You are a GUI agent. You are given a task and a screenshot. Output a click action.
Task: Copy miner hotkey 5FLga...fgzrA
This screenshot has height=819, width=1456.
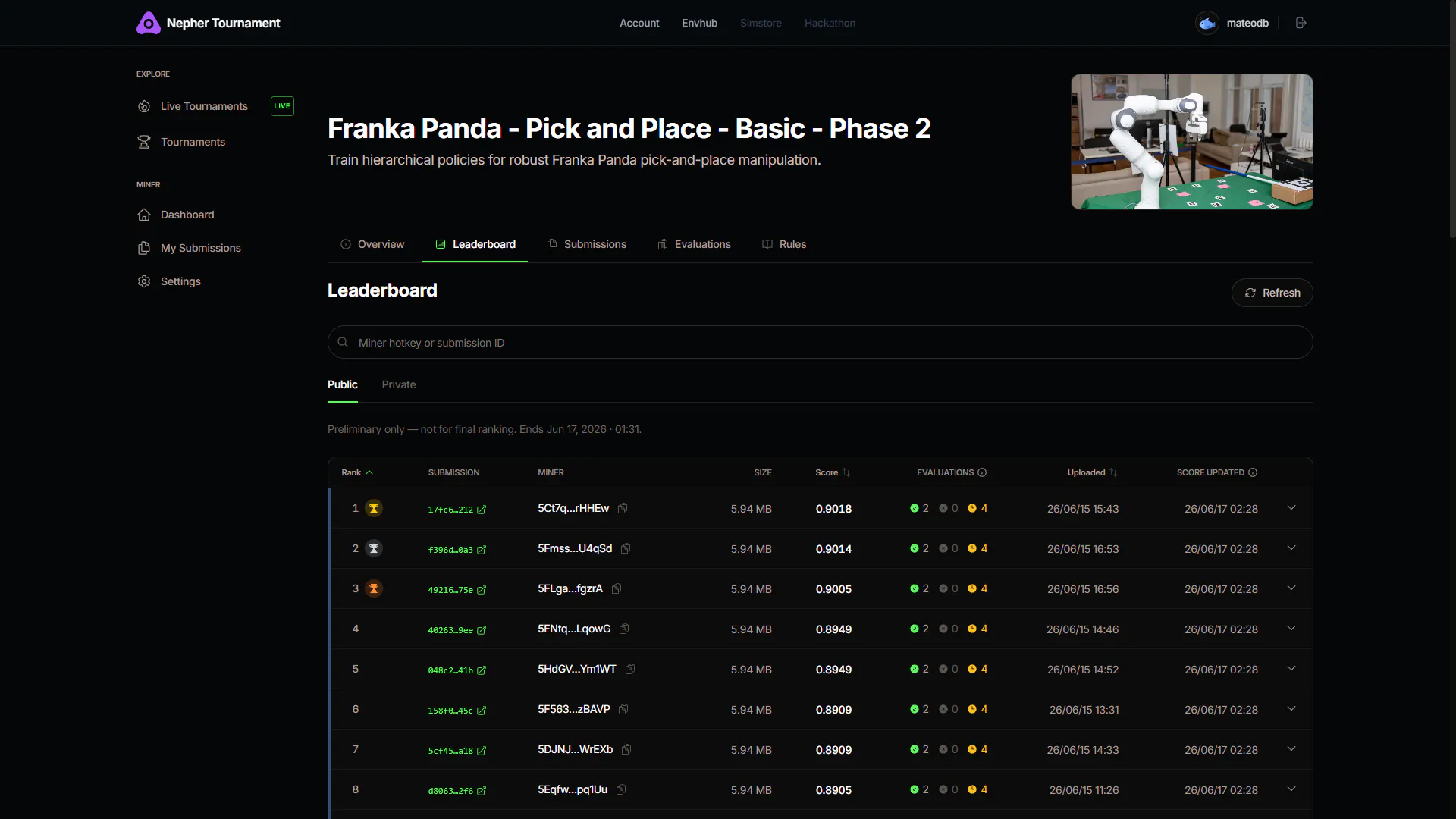click(x=617, y=588)
